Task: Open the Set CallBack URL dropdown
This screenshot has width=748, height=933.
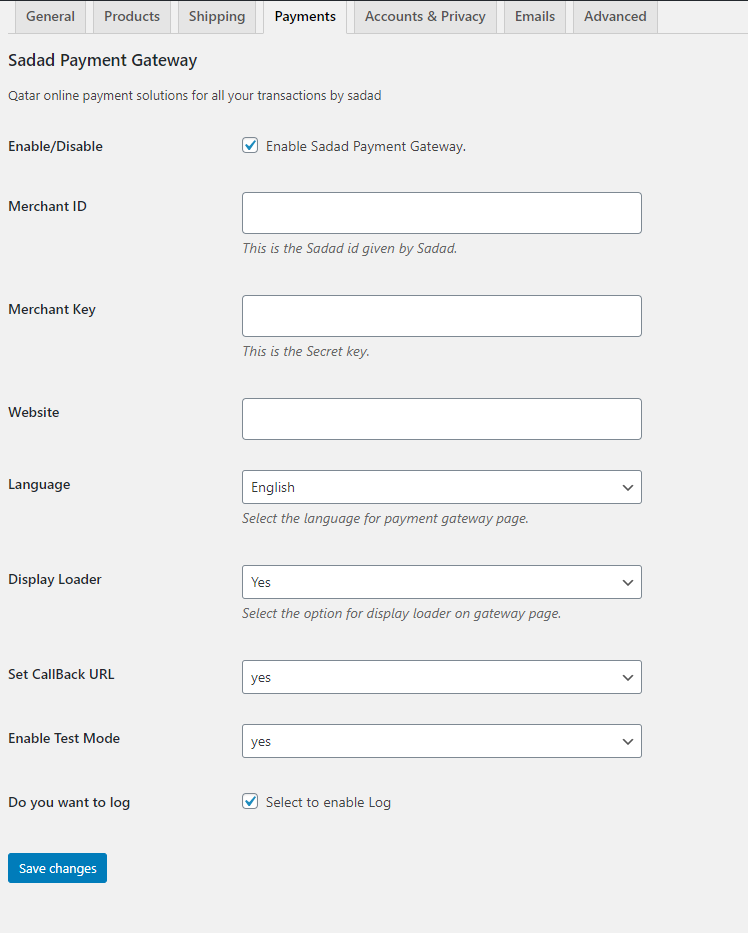Action: (x=441, y=677)
